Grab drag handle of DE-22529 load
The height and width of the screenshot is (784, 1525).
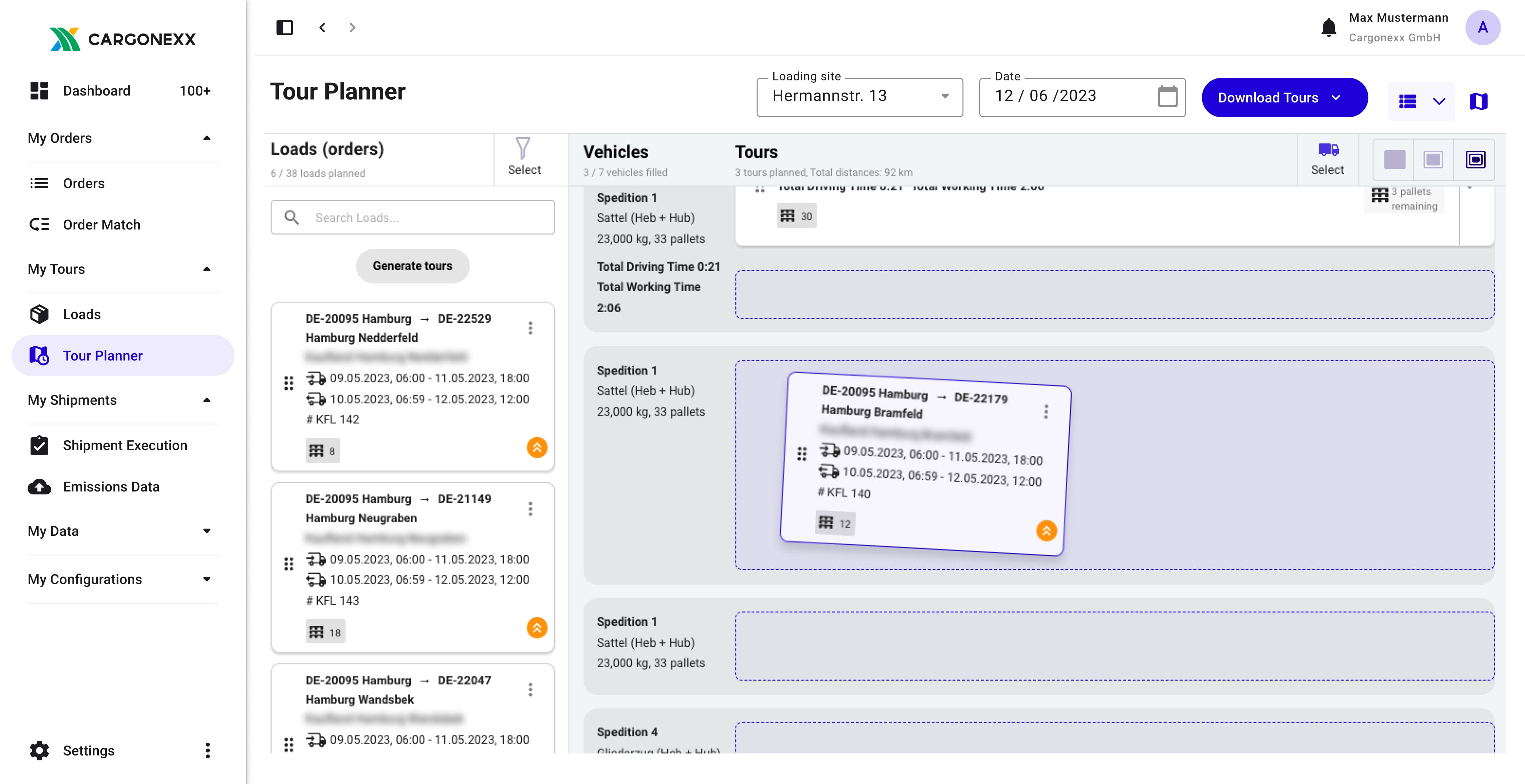coord(288,383)
